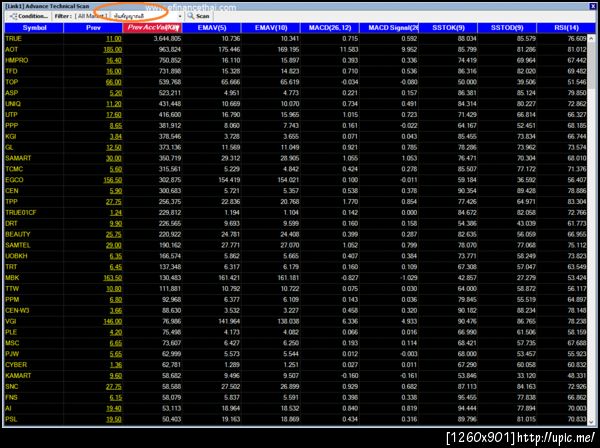Select the UNIQ symbol
Image resolution: width=600 pixels, height=448 pixels.
point(13,104)
